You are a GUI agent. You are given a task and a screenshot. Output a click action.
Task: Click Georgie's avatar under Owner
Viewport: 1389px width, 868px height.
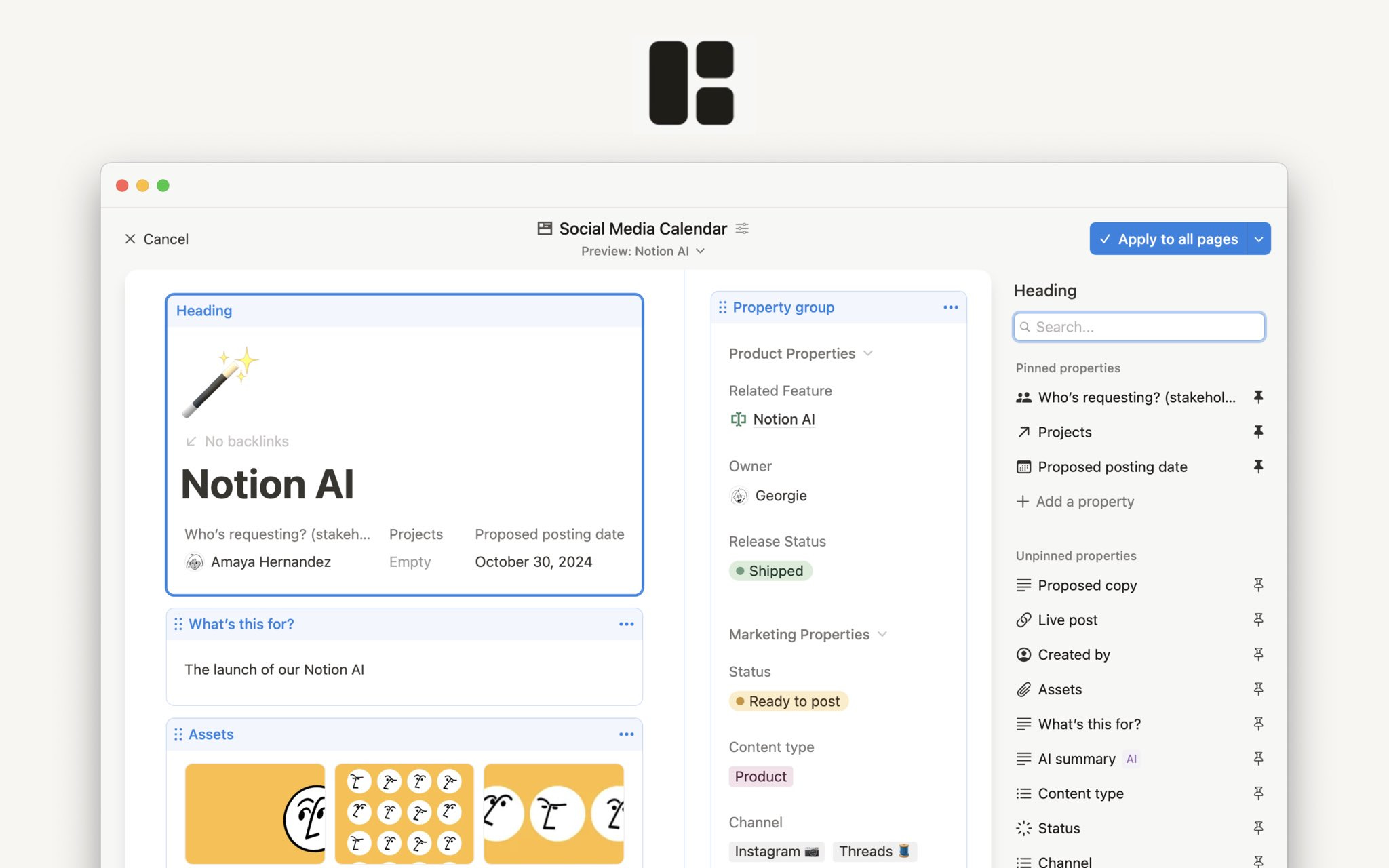(739, 496)
